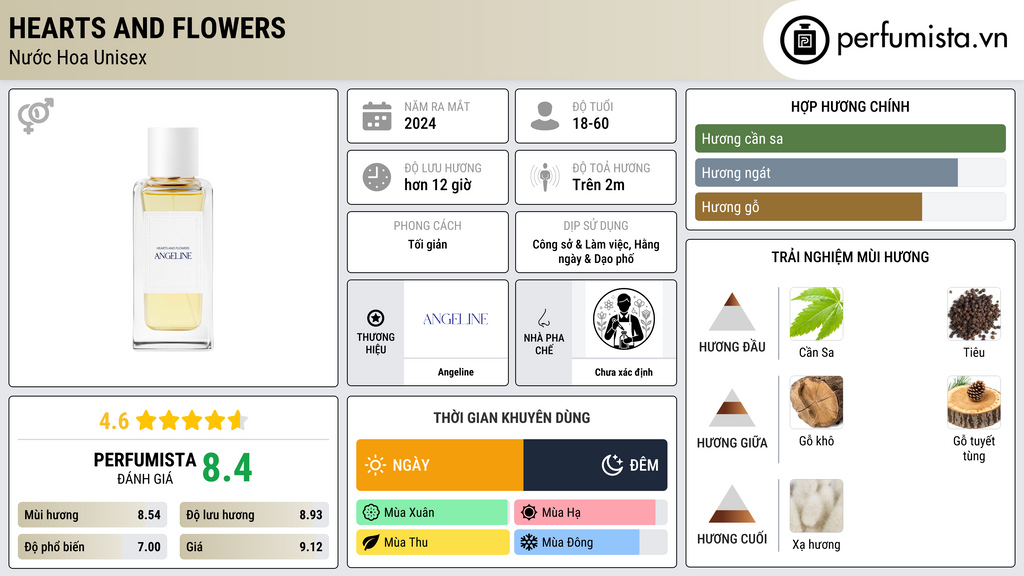The height and width of the screenshot is (576, 1024).
Task: Click the style value Tối giản
Action: (428, 244)
